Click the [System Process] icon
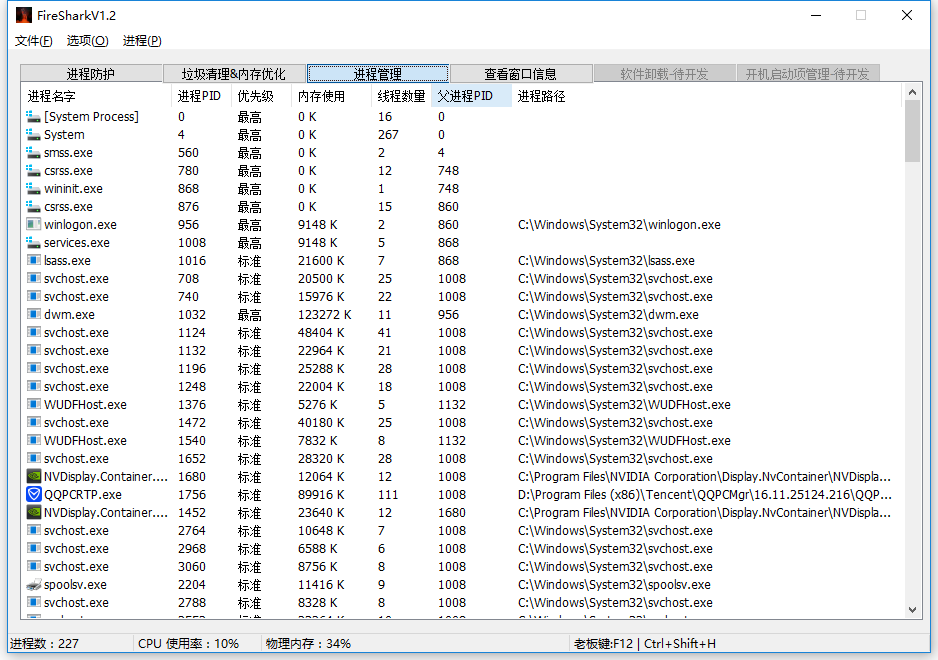Image resolution: width=938 pixels, height=660 pixels. coord(34,116)
